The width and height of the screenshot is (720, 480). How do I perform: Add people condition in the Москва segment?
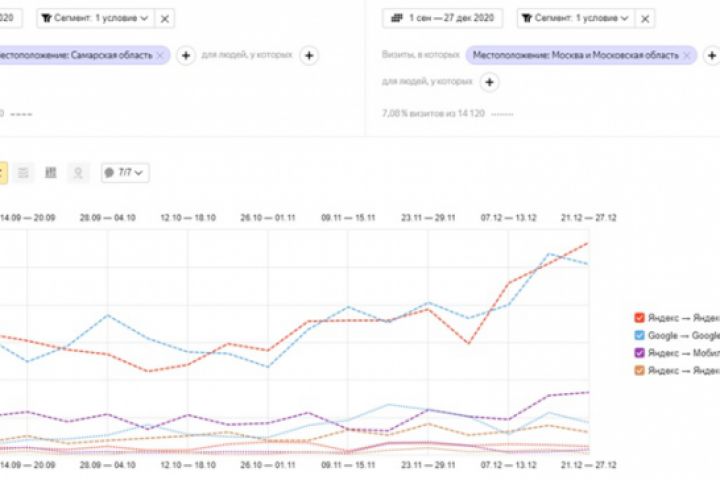point(487,82)
